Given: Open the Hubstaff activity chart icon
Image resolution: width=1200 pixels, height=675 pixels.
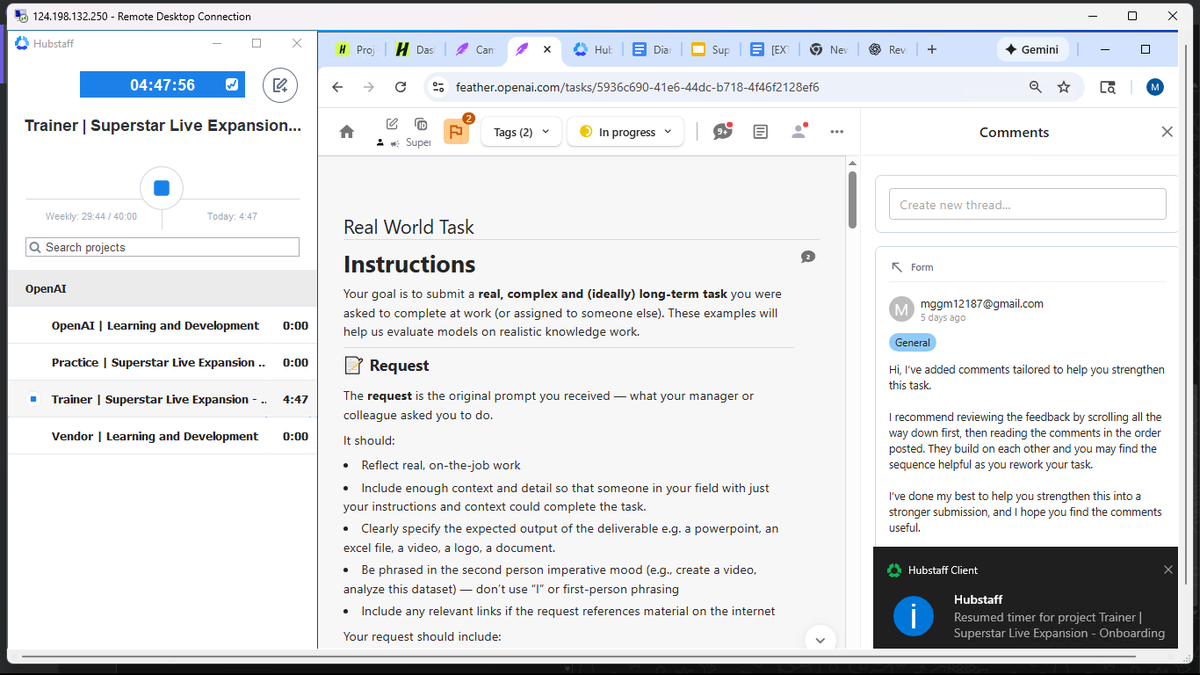Looking at the screenshot, I should [x=231, y=85].
